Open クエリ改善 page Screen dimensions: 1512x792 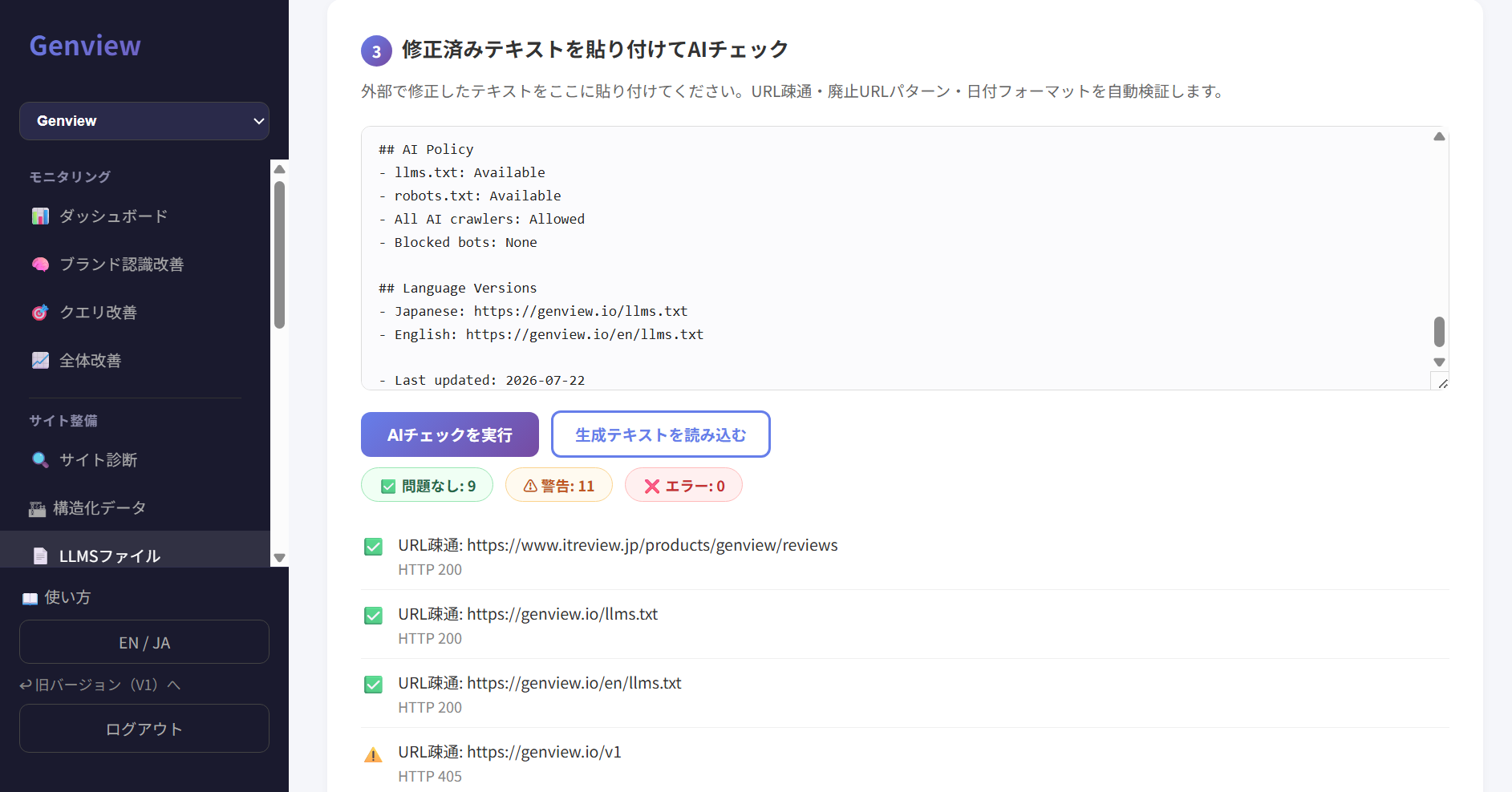pyautogui.click(x=98, y=313)
